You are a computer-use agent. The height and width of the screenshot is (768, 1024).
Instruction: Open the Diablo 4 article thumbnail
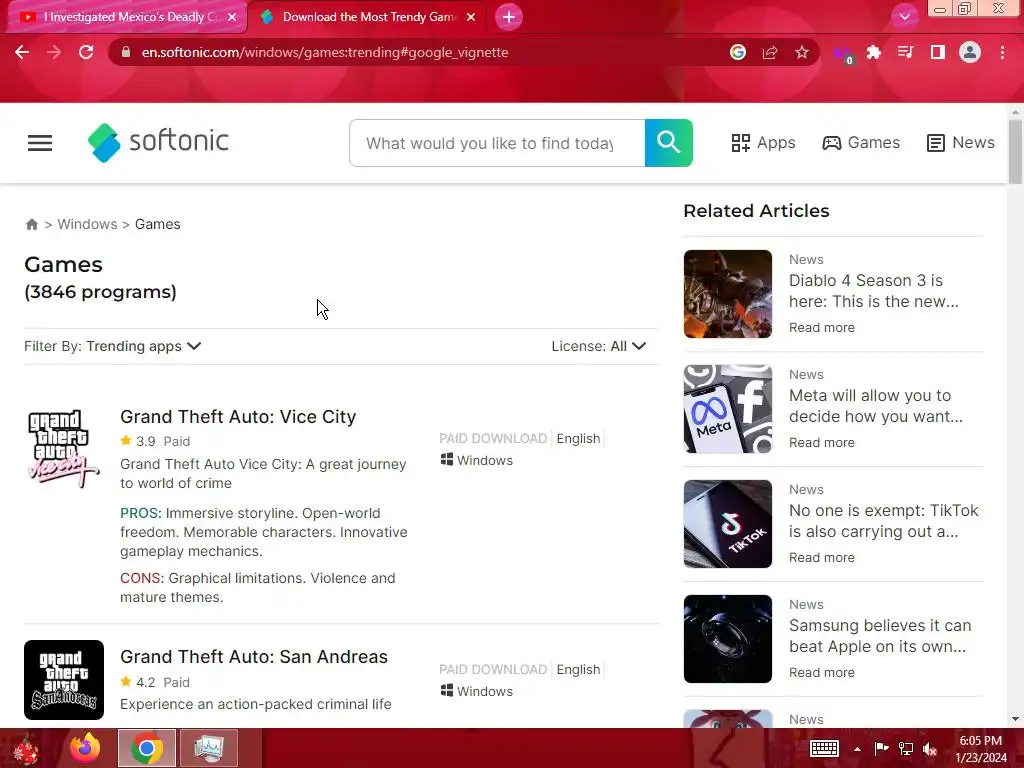click(x=728, y=294)
